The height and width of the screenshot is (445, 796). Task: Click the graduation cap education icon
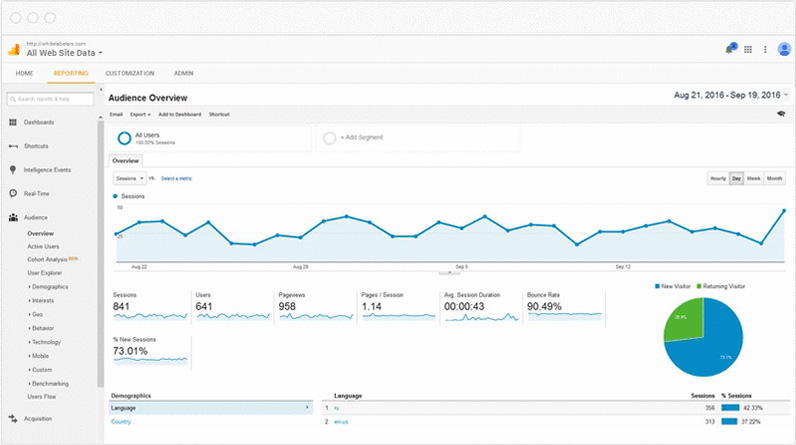click(x=781, y=114)
